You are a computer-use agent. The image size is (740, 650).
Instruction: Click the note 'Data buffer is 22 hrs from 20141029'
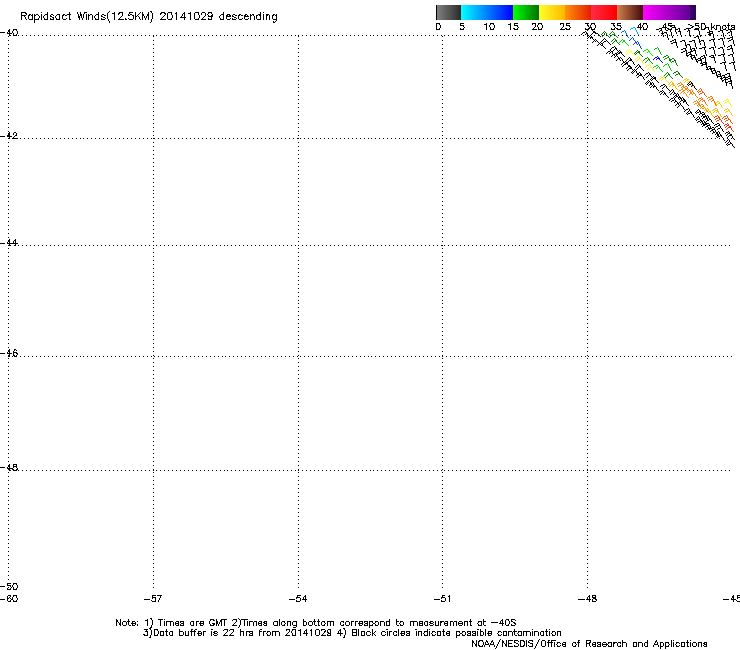point(243,633)
